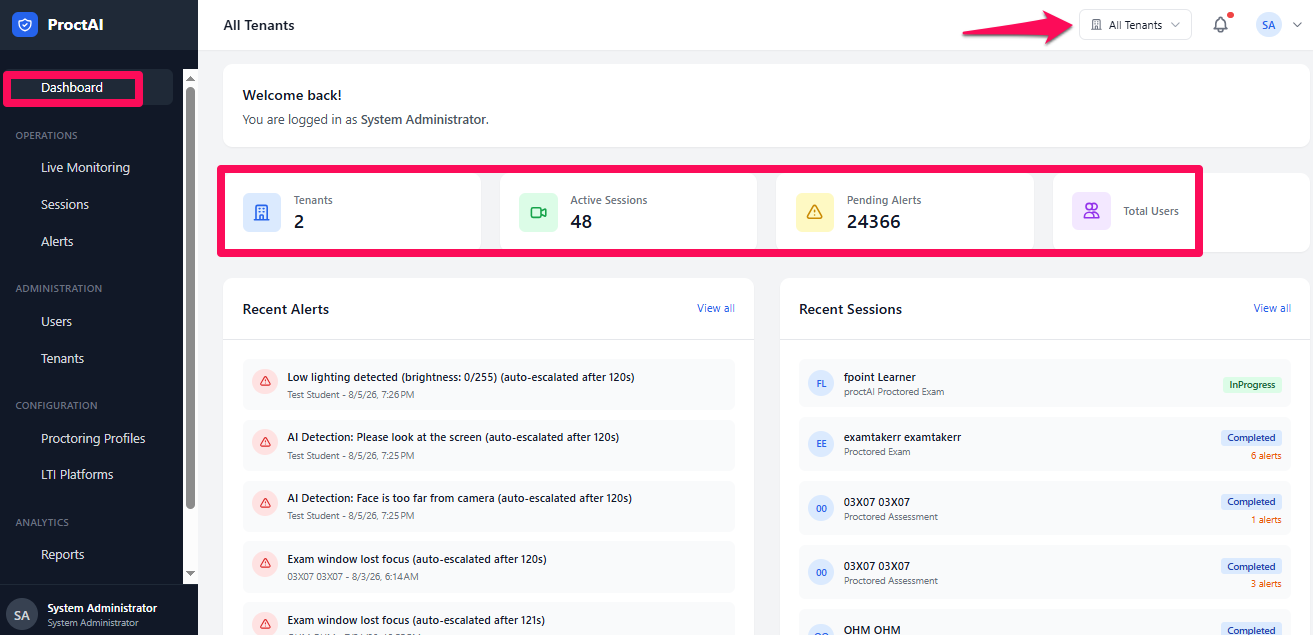1313x635 pixels.
Task: Click the sidebar vertical scrollbar
Action: (x=190, y=300)
